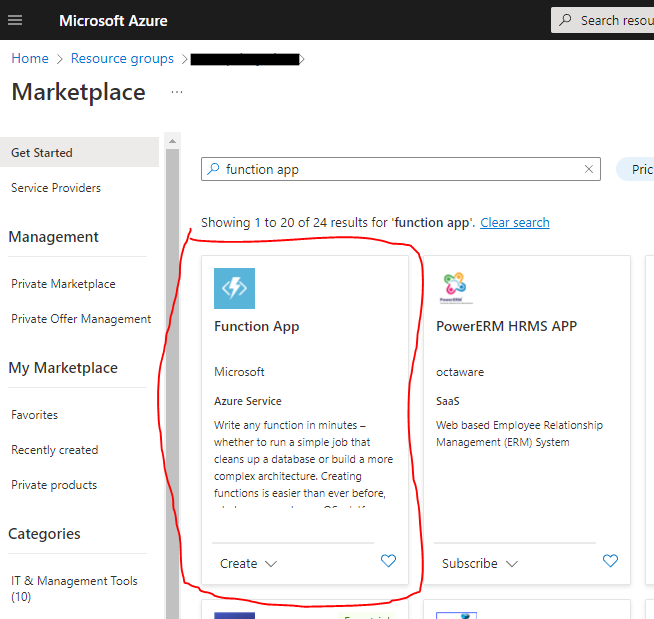The width and height of the screenshot is (654, 619).
Task: Favorite PowerERM HRMS APP with heart
Action: pyautogui.click(x=610, y=561)
